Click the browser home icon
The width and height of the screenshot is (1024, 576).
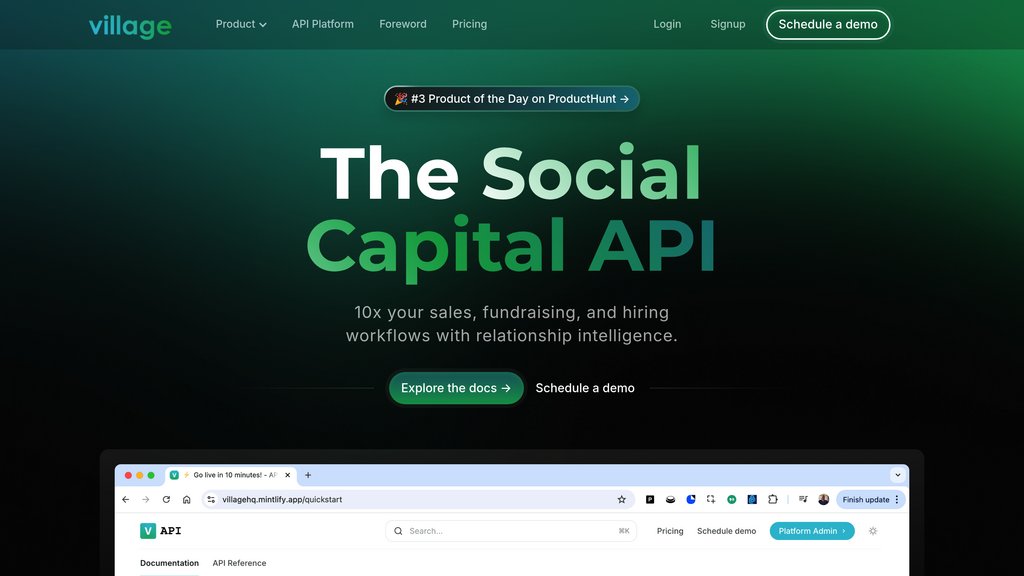point(187,500)
